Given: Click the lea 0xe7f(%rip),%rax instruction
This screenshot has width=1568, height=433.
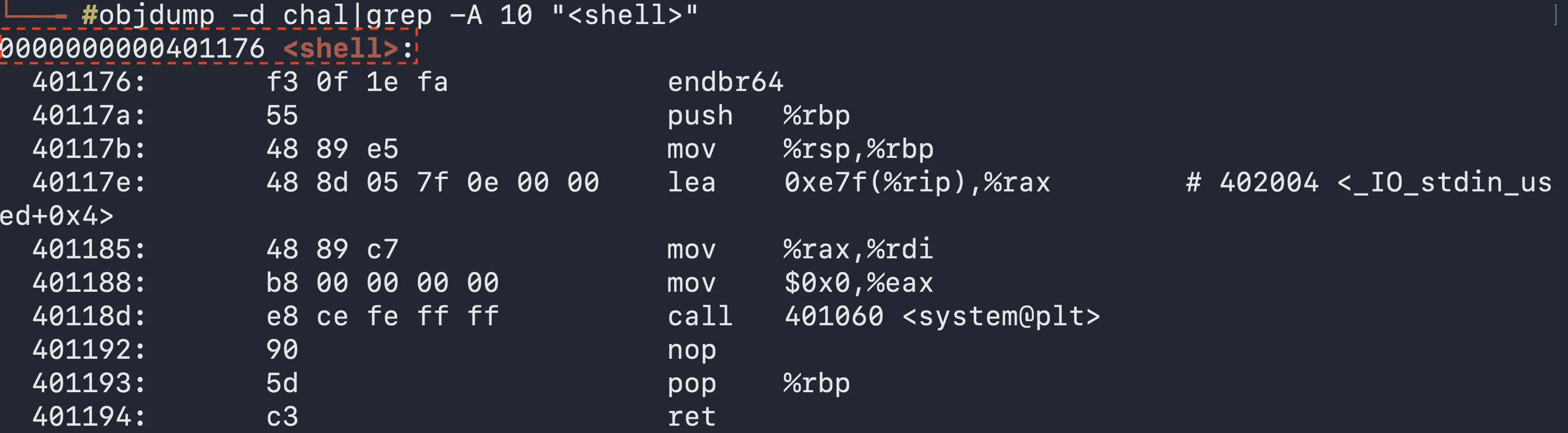Looking at the screenshot, I should tap(859, 182).
